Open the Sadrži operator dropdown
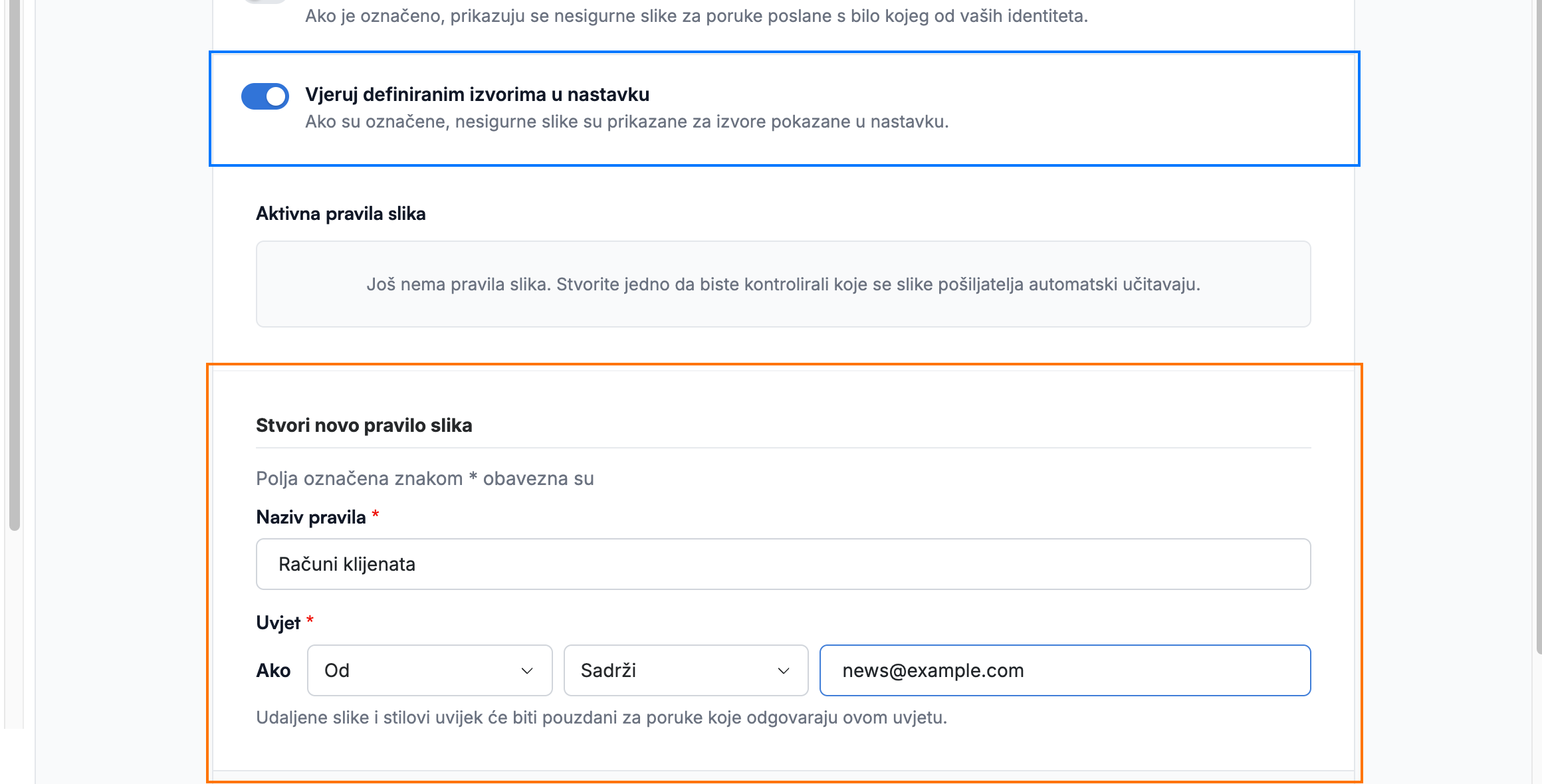The image size is (1542, 784). coord(686,670)
